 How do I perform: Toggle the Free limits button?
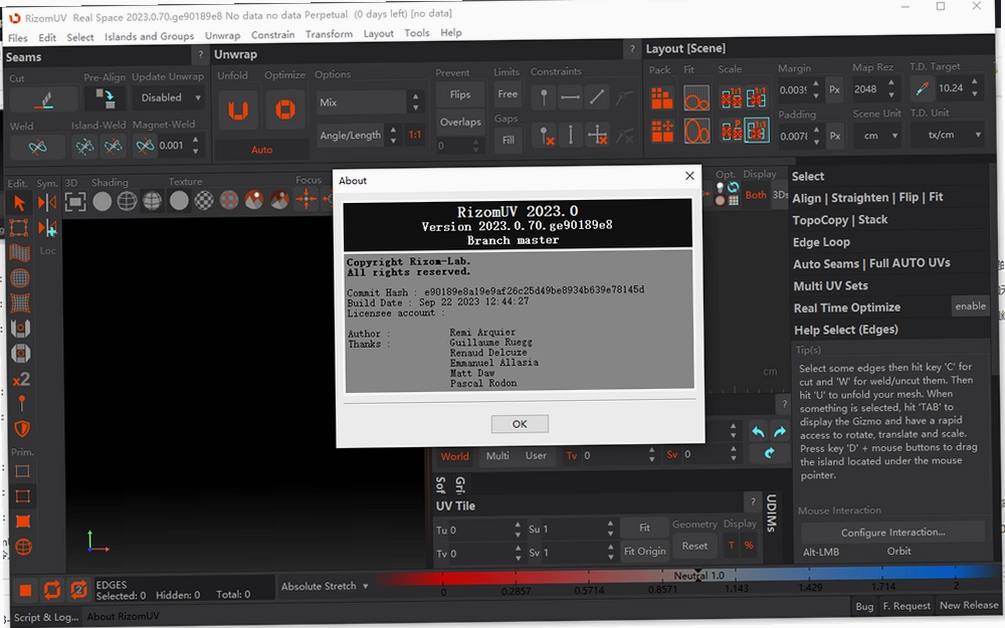click(x=507, y=94)
